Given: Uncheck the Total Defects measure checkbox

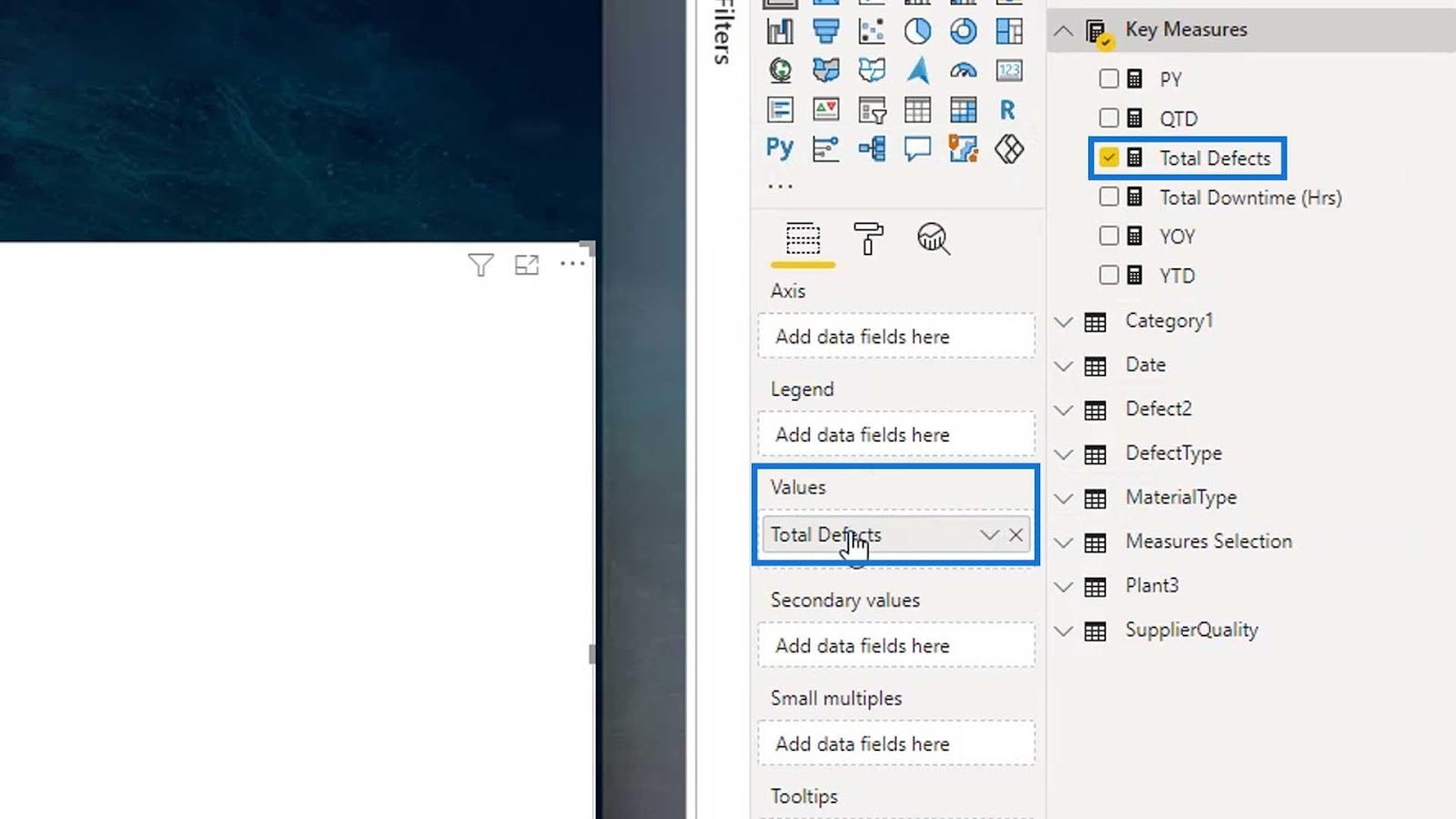Looking at the screenshot, I should (x=1108, y=157).
